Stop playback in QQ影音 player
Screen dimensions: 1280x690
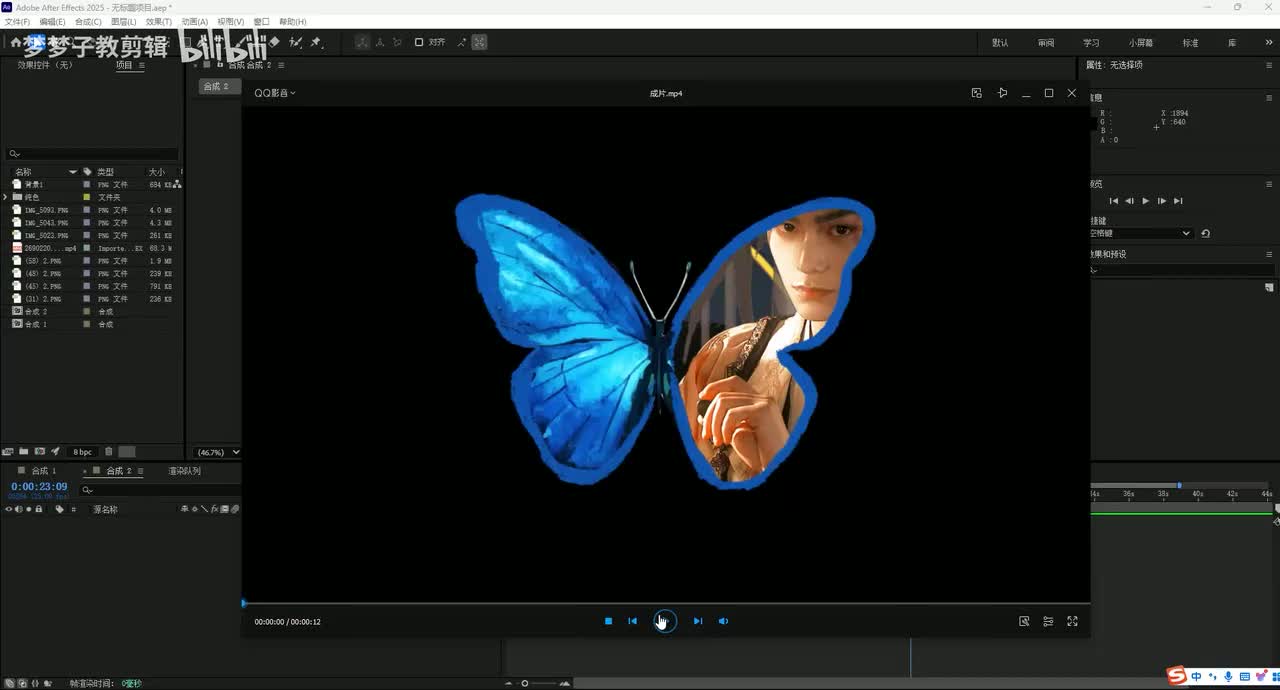point(608,621)
